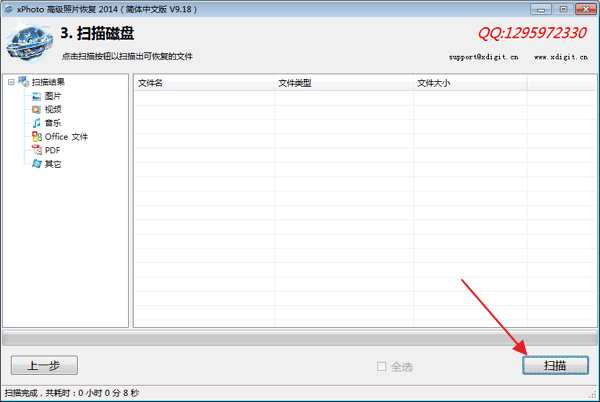The width and height of the screenshot is (600, 402).
Task: Click the 扫描结果 root node icon
Action: [x=24, y=81]
